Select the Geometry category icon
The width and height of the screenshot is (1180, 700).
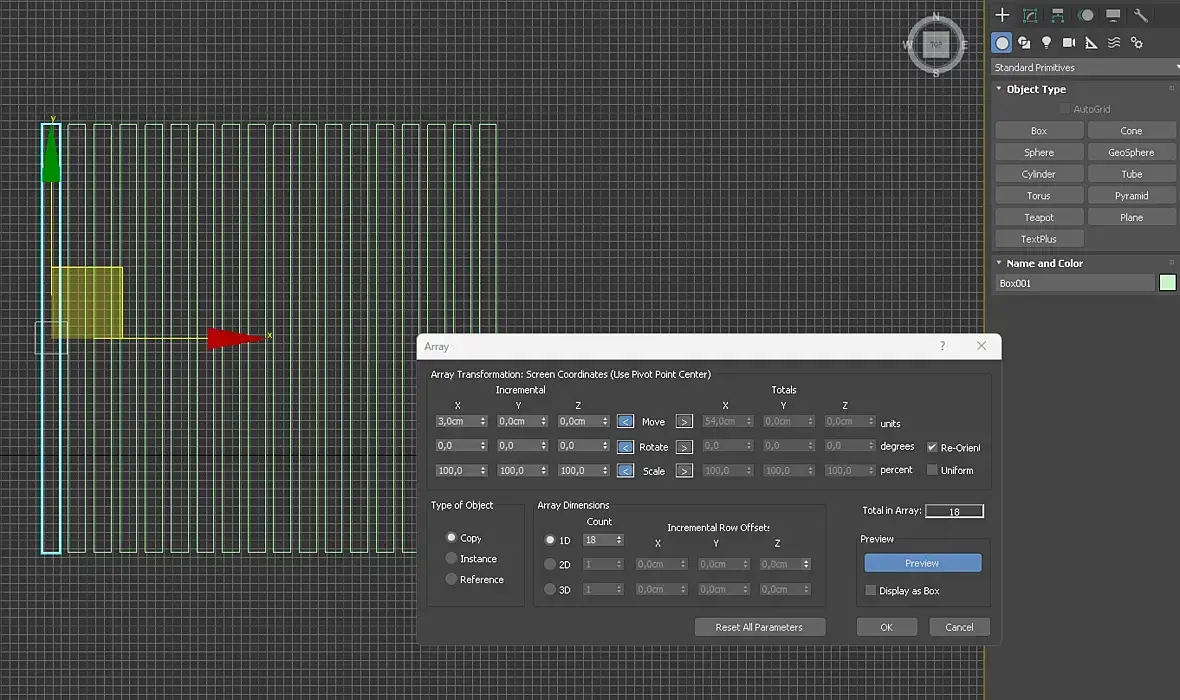click(x=1002, y=43)
